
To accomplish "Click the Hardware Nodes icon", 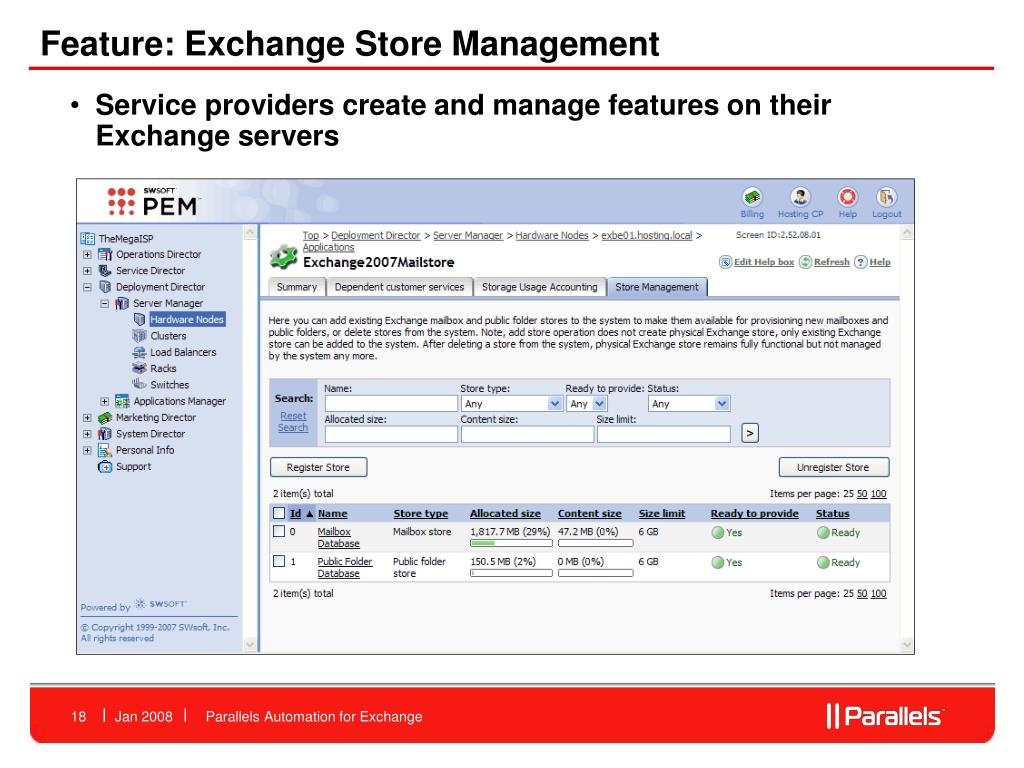I will coord(139,319).
